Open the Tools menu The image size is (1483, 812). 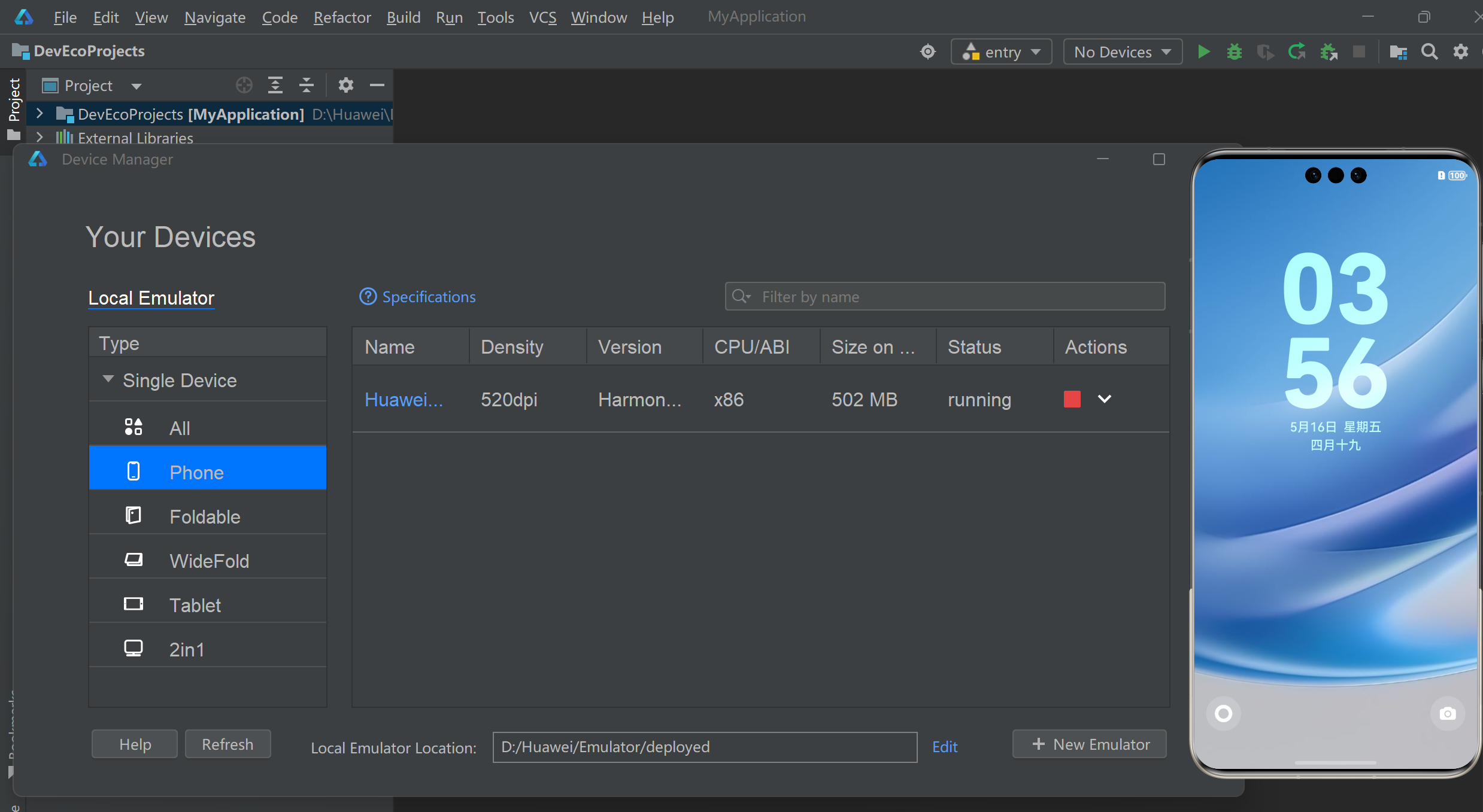pos(496,17)
